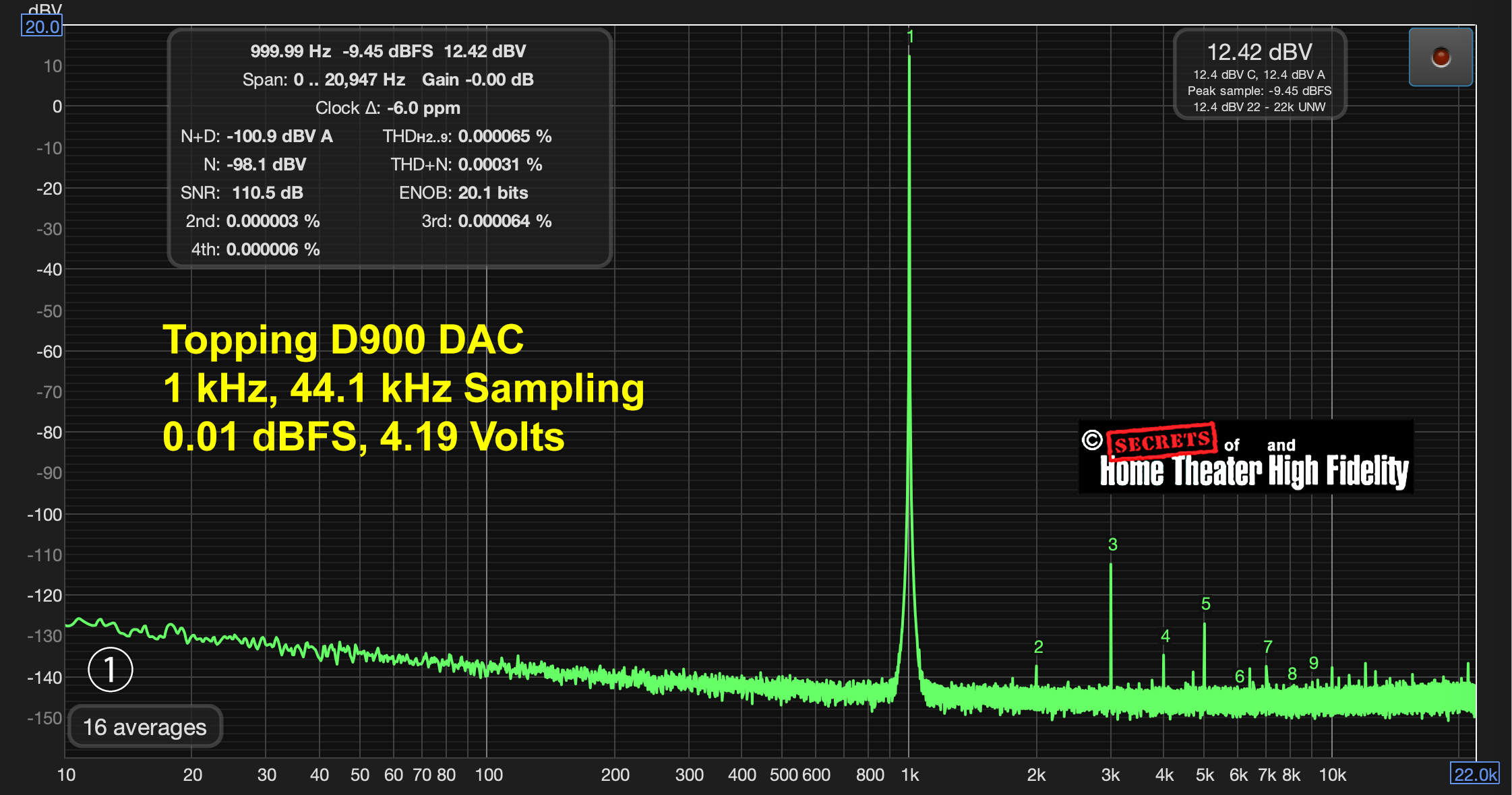Click the fundamental peak marker 1
Viewport: 1512px width, 795px height.
(910, 37)
